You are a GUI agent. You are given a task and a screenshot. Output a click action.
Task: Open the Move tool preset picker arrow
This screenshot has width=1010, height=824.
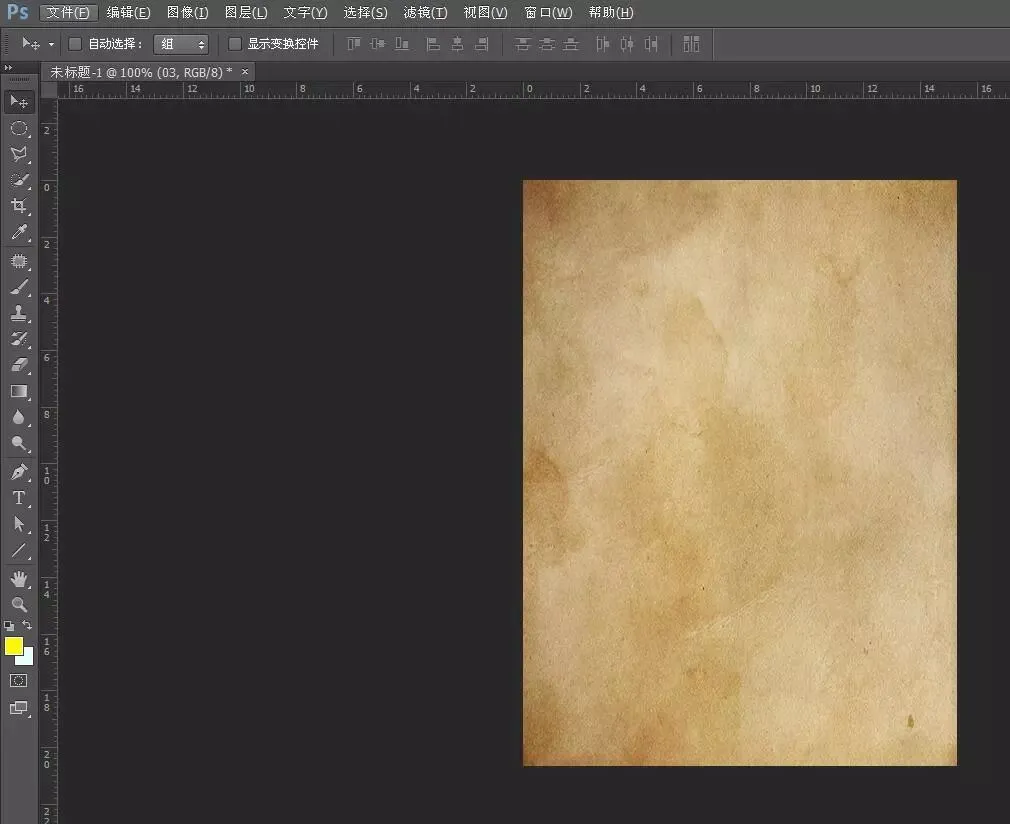51,45
